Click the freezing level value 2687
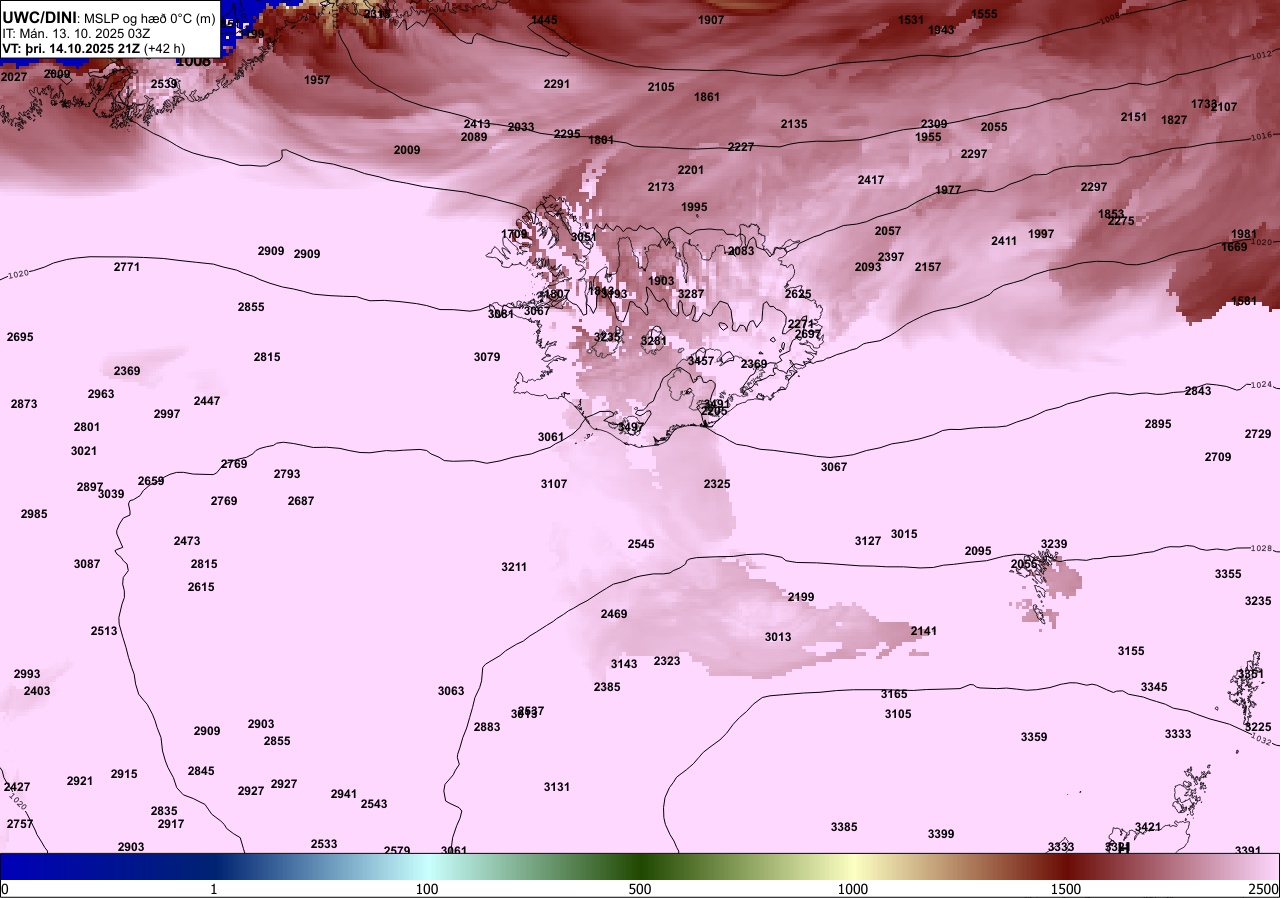This screenshot has height=898, width=1280. (301, 501)
